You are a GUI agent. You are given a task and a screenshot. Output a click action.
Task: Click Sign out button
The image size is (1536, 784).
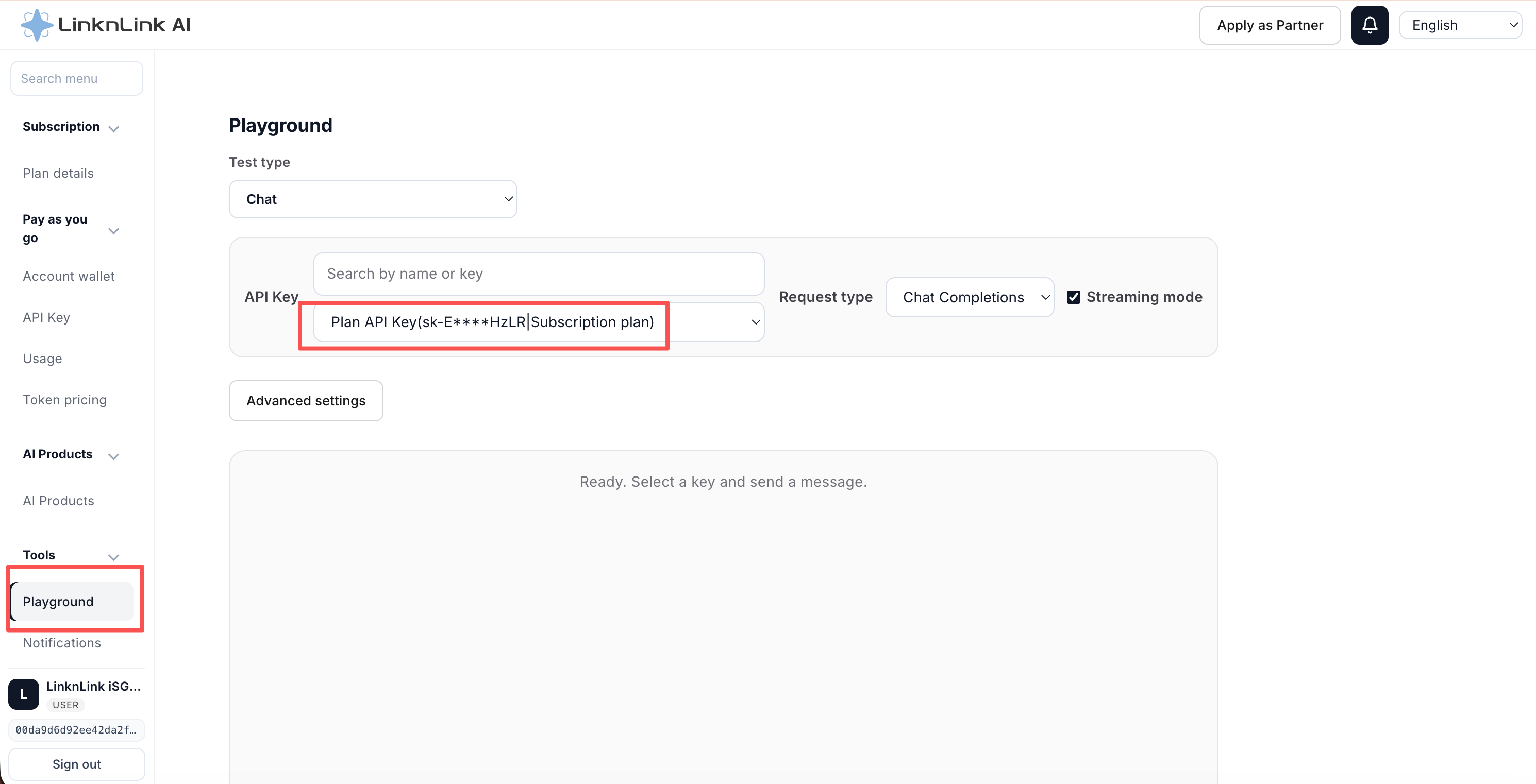point(77,764)
